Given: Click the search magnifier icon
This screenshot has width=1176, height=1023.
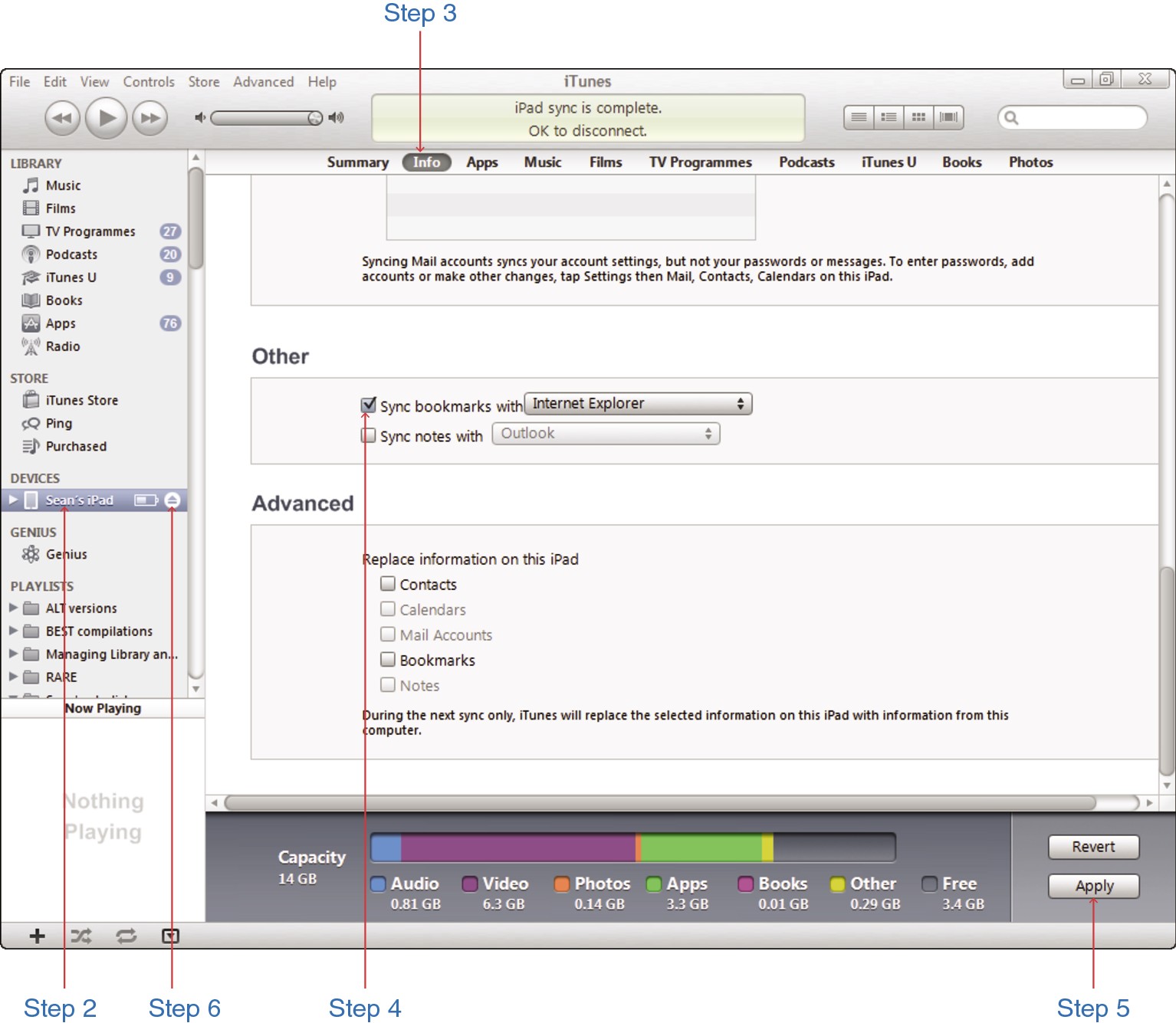Looking at the screenshot, I should point(1011,117).
